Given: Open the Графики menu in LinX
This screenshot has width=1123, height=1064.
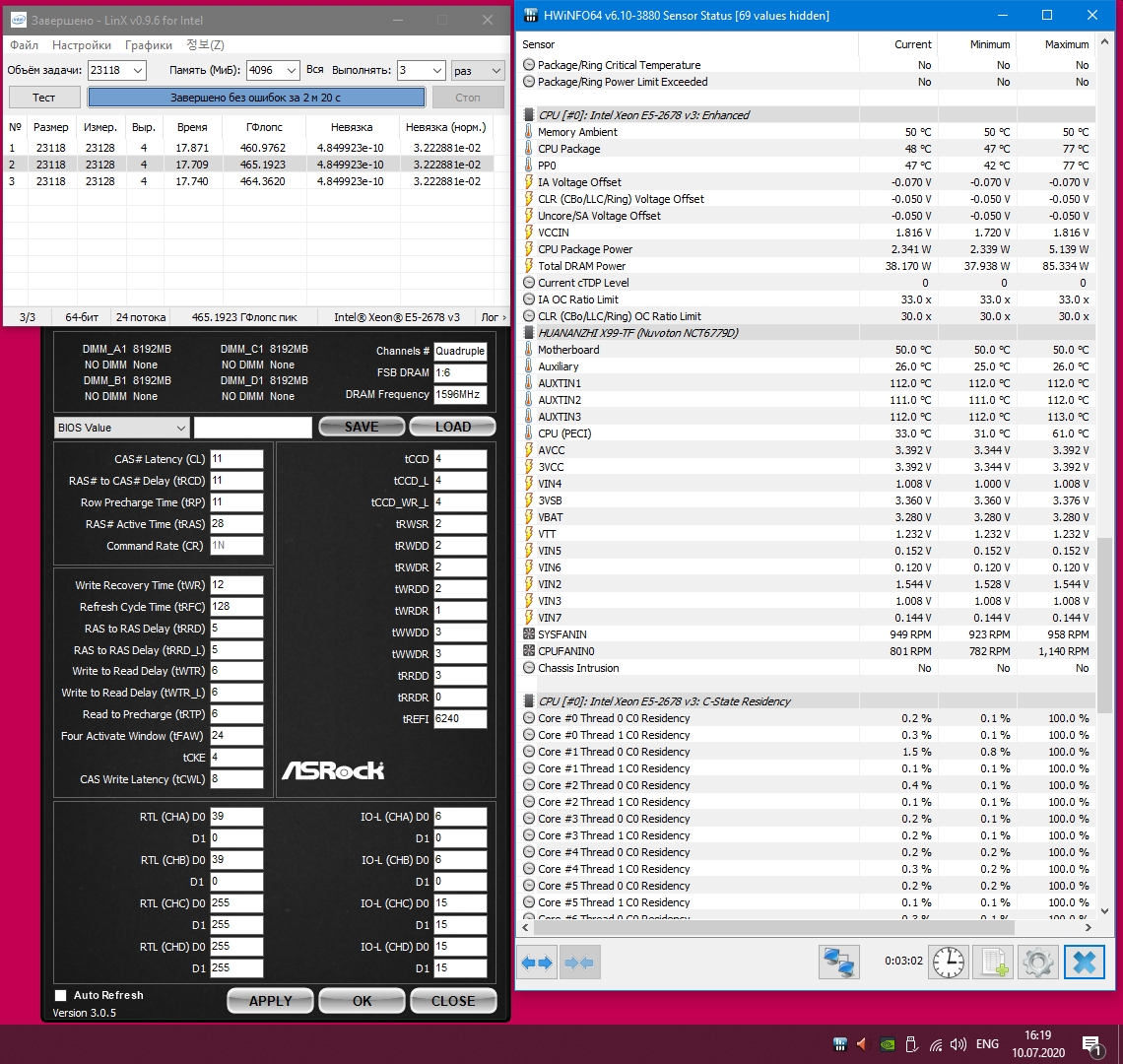Looking at the screenshot, I should pos(148,45).
